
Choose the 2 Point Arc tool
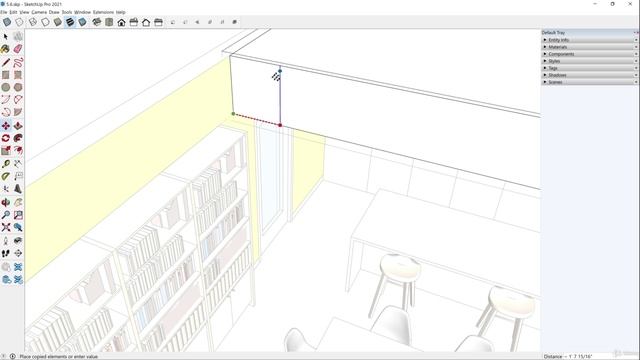click(18, 100)
